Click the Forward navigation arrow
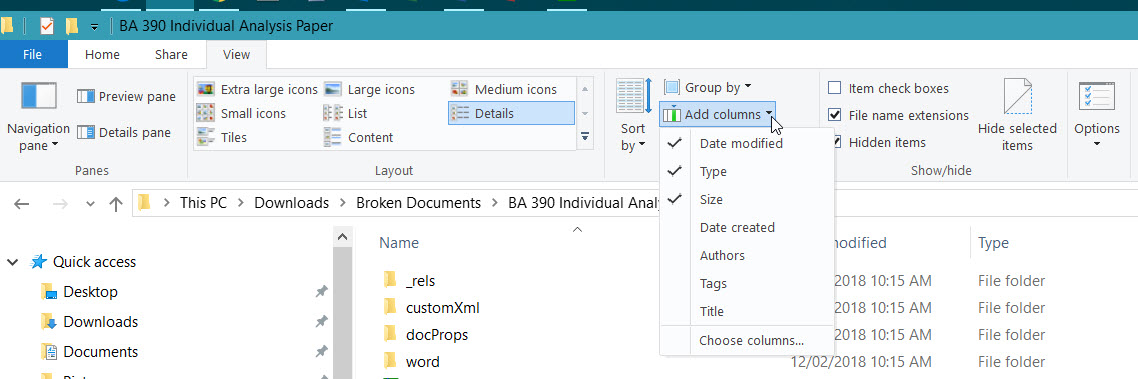The height and width of the screenshot is (379, 1138). pyautogui.click(x=61, y=204)
